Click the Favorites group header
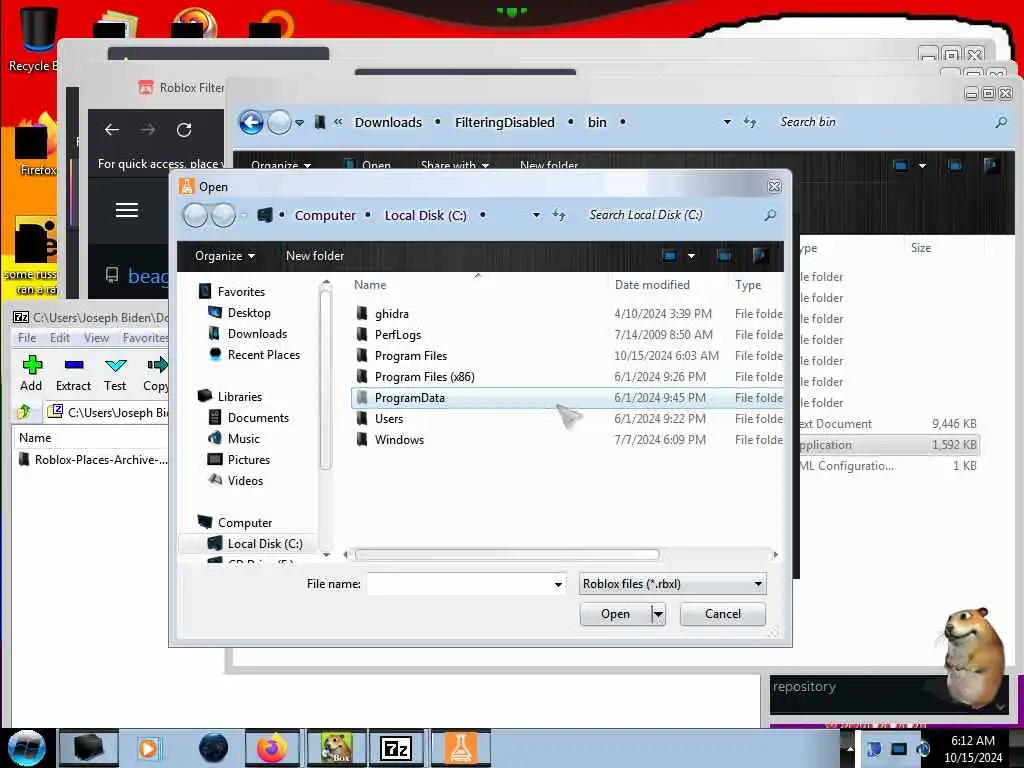This screenshot has width=1024, height=768. tap(241, 292)
